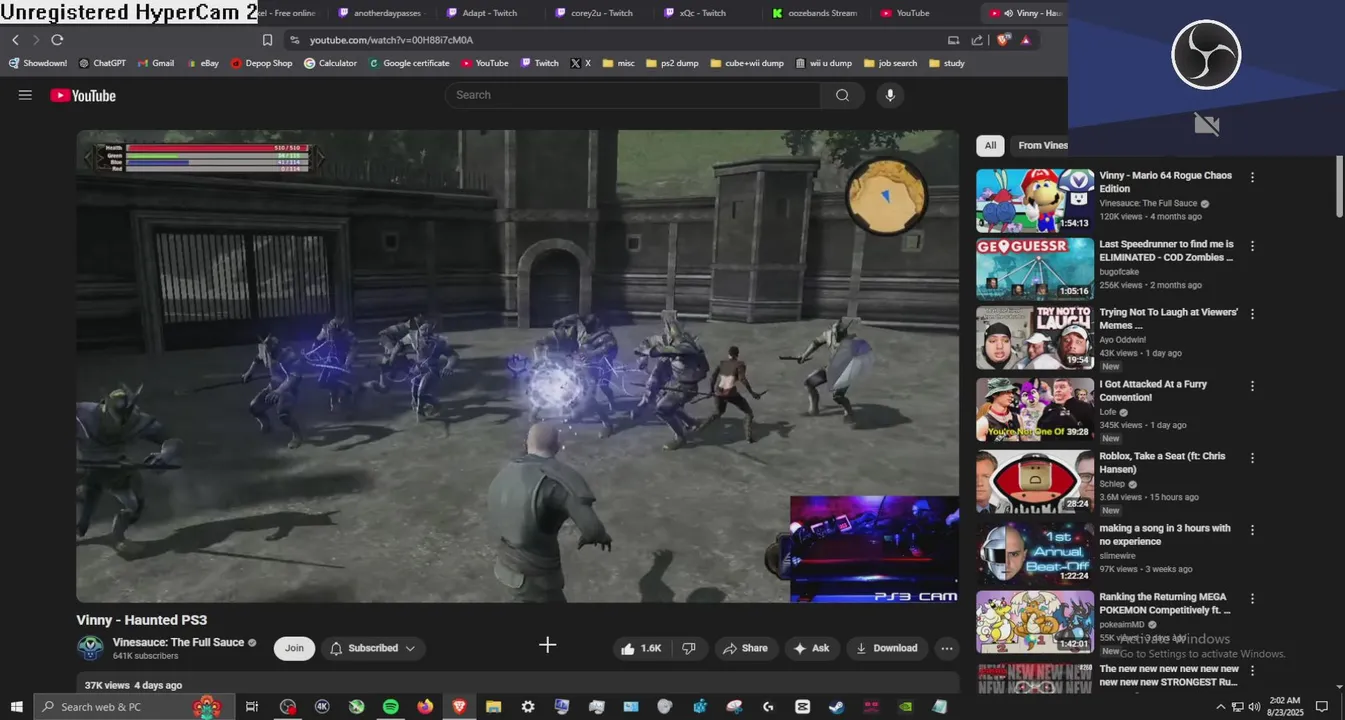Open Firefox from the taskbar

point(425,706)
